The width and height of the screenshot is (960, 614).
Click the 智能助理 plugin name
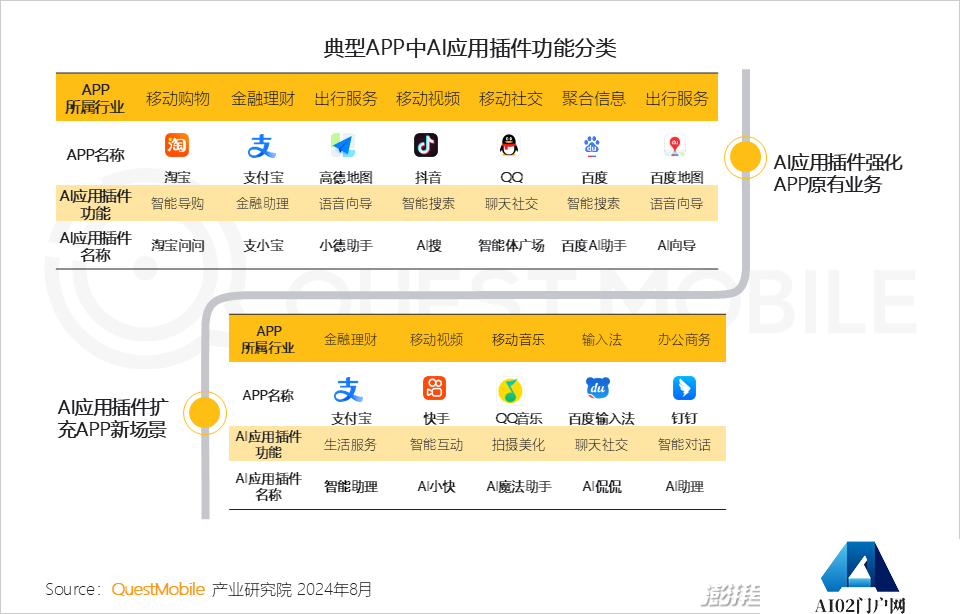coord(351,487)
